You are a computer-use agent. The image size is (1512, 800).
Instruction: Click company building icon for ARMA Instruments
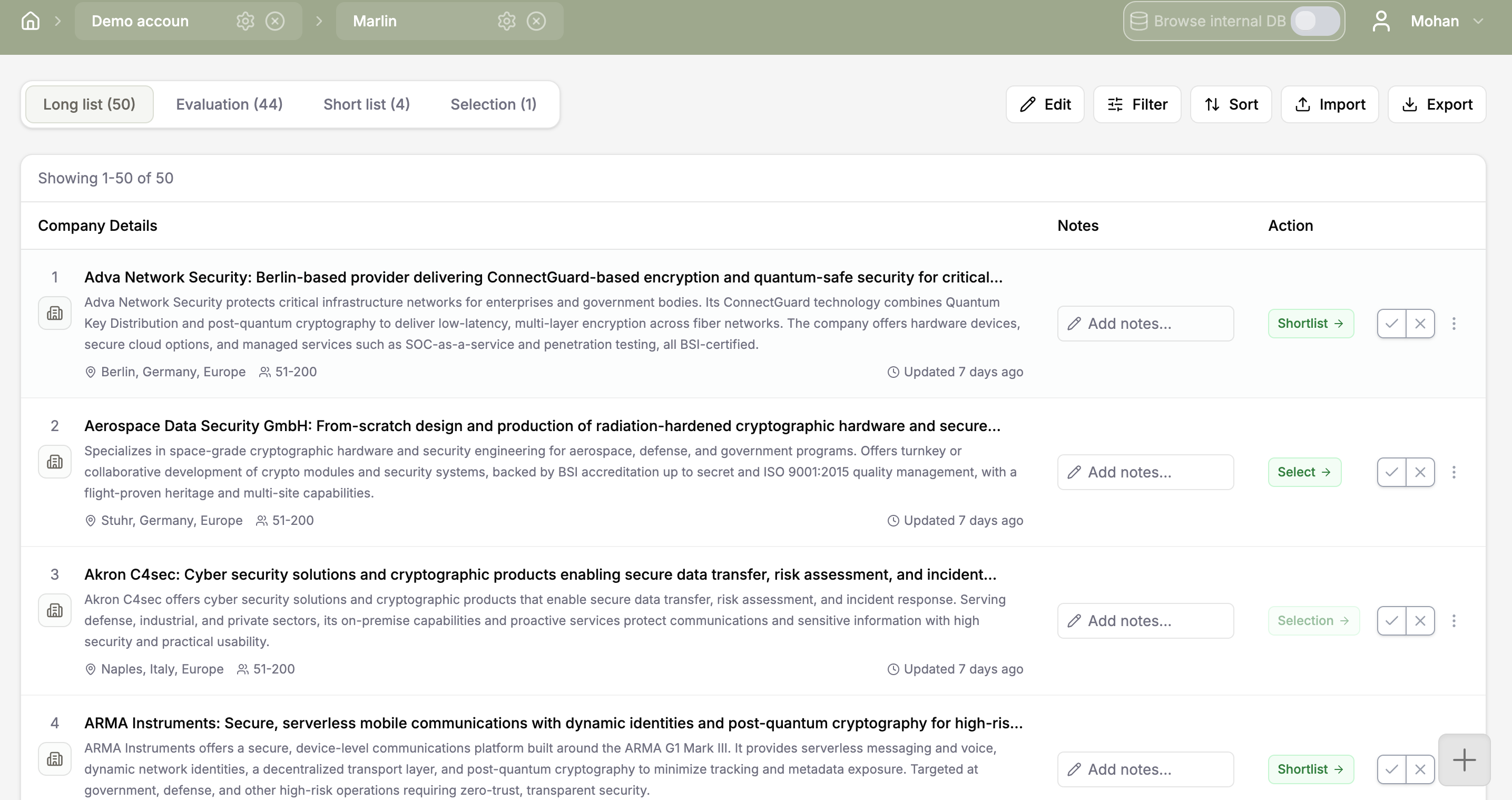55,759
